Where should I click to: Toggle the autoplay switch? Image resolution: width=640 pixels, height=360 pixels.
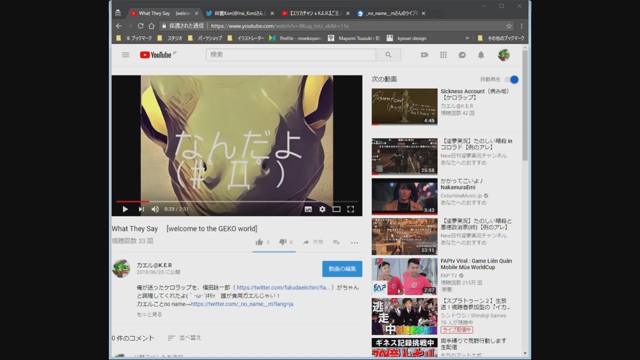point(512,80)
